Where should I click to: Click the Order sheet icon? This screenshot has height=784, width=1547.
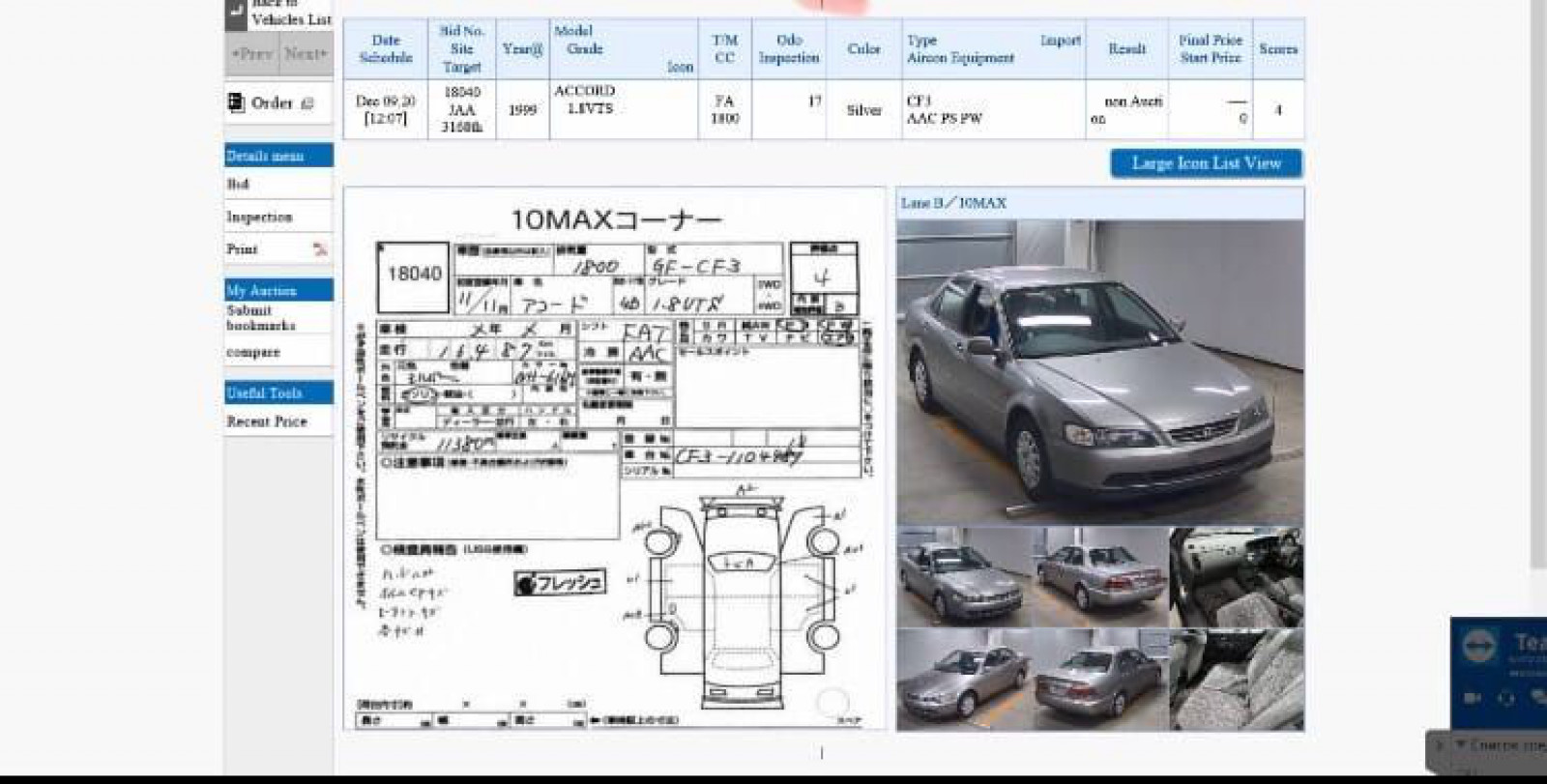click(x=236, y=102)
